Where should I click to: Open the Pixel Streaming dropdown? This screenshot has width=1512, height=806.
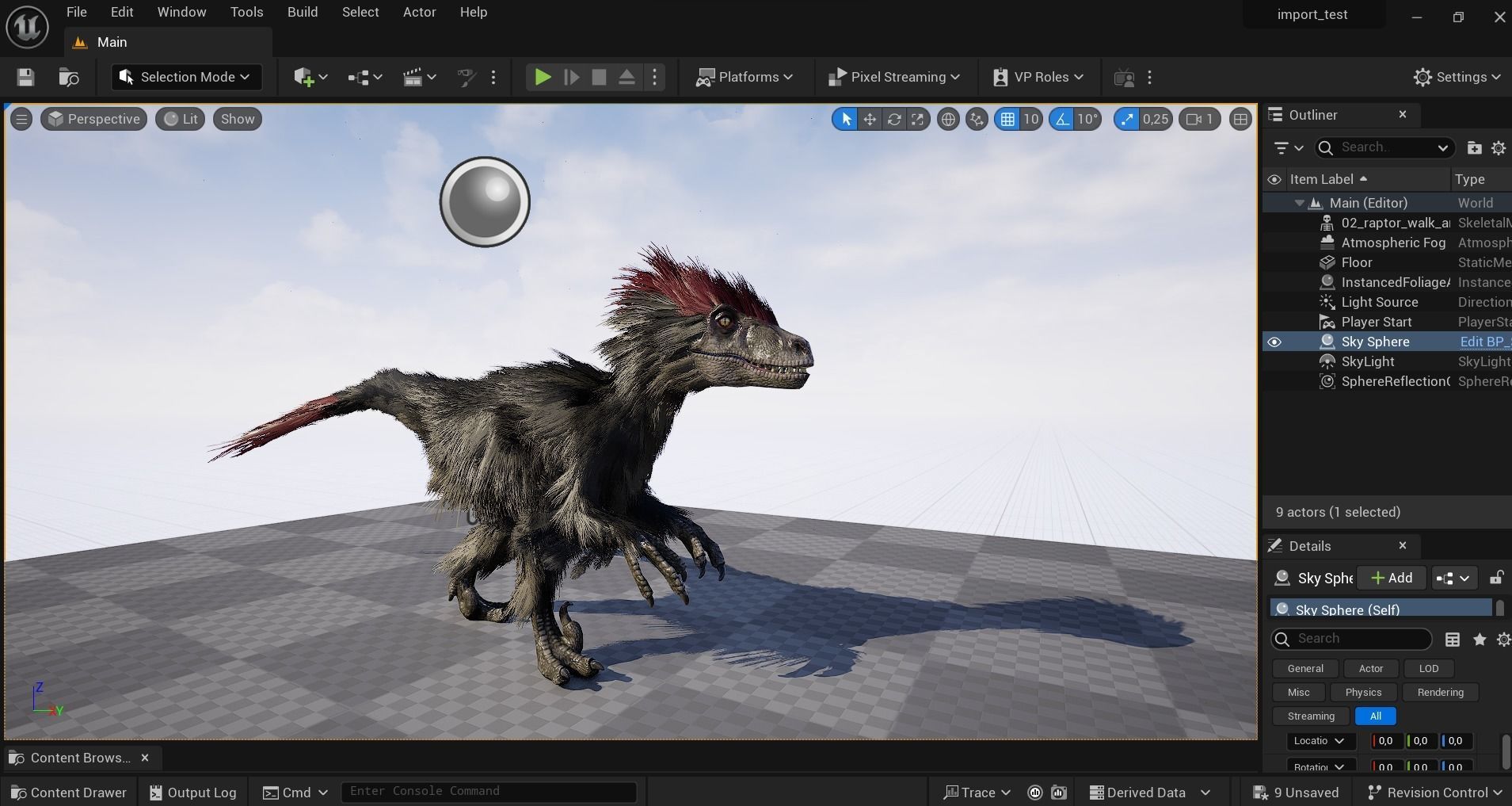point(893,77)
